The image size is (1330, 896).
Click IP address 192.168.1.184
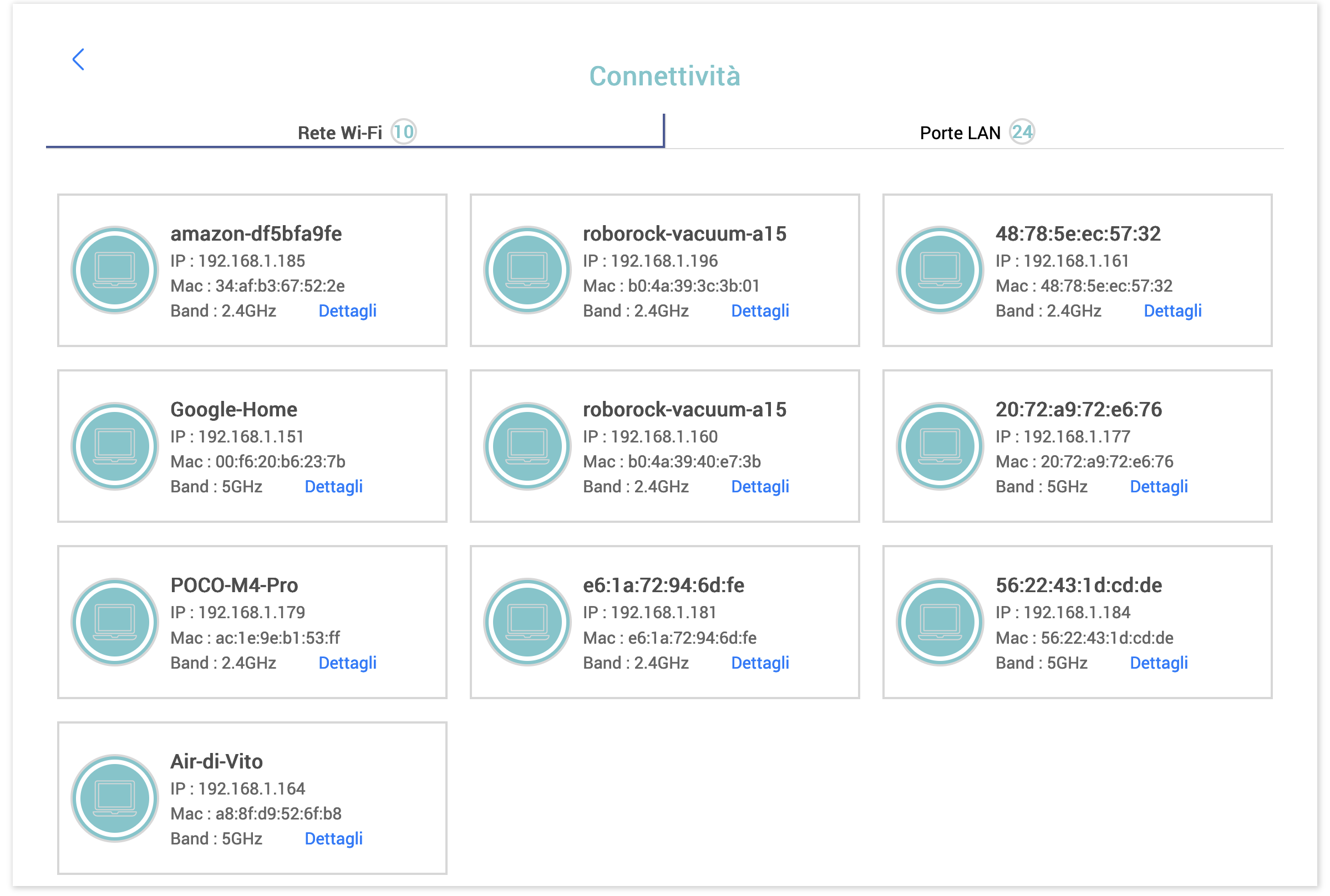click(1077, 613)
